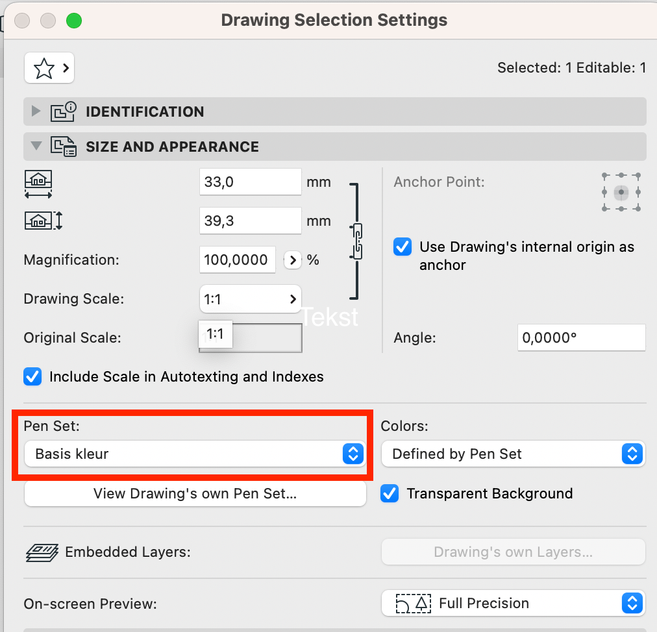
Task: Click the Embedded Layers icon
Action: coord(41,552)
